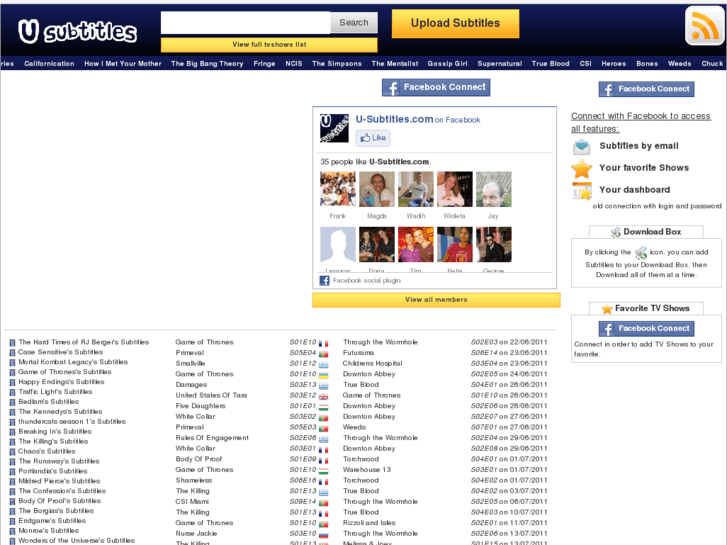Open Smallville S01E12 subtitle entry

pyautogui.click(x=190, y=364)
